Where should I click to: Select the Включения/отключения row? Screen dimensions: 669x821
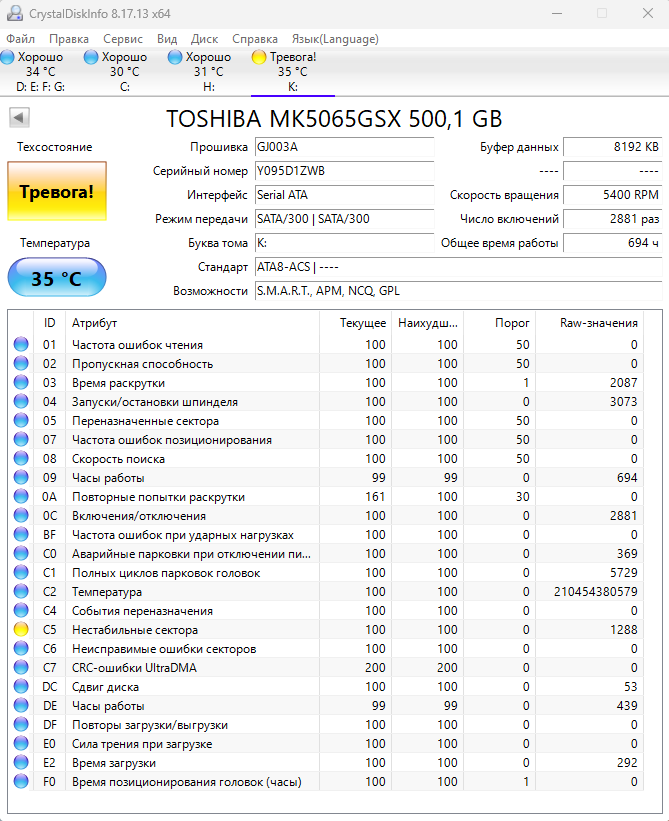[326, 516]
